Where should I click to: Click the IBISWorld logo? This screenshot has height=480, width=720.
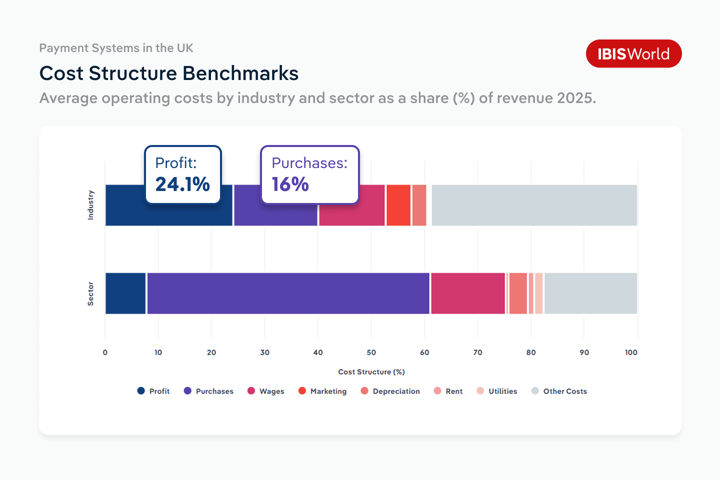(633, 54)
